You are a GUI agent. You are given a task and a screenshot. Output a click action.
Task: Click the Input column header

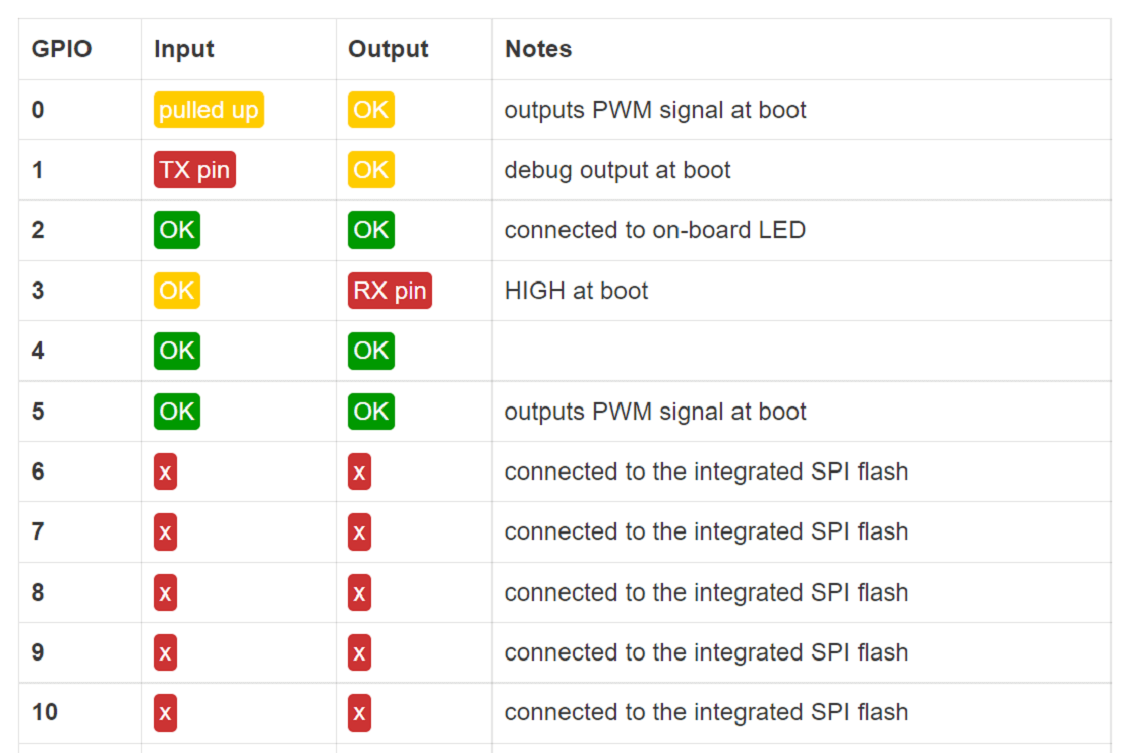[184, 49]
